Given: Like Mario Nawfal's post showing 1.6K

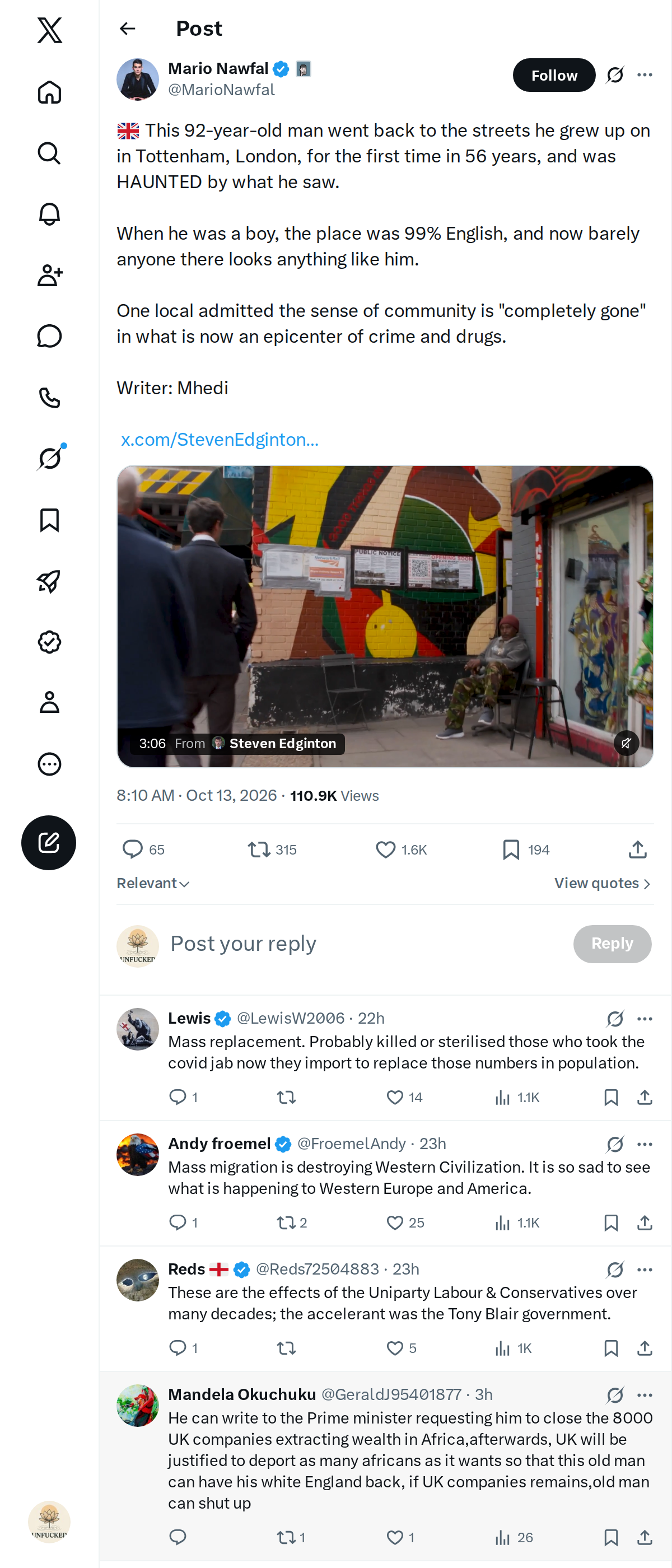Looking at the screenshot, I should [x=400, y=849].
